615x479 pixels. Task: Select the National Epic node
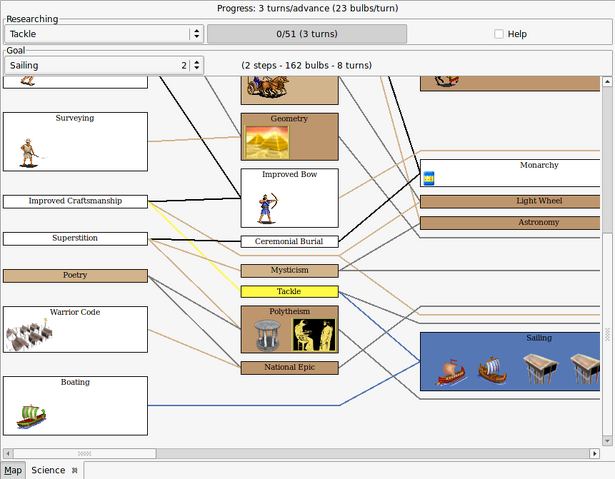[x=289, y=368]
